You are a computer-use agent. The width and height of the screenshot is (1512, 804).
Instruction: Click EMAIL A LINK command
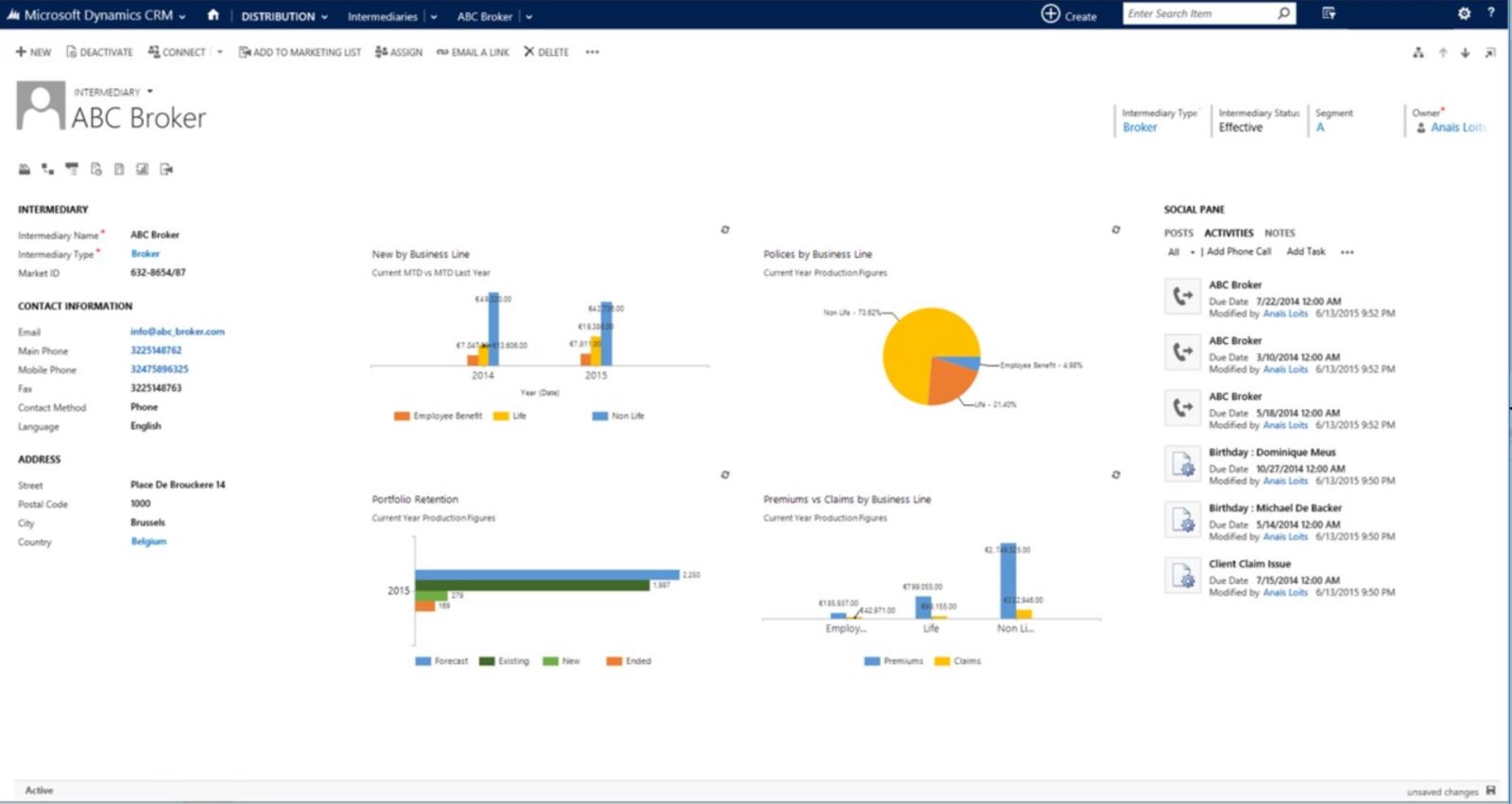[472, 52]
